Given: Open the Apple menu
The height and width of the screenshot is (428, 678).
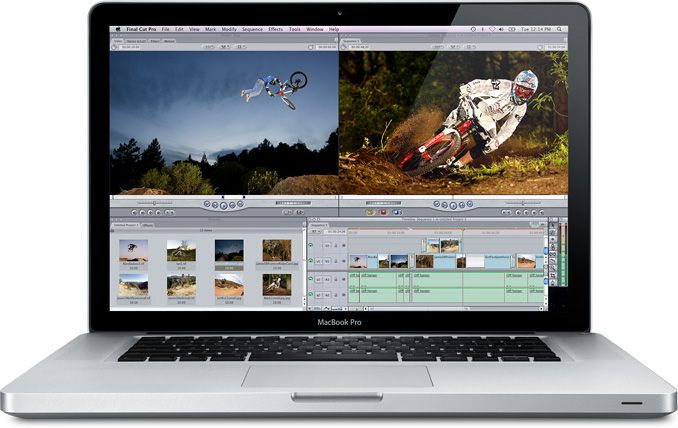Looking at the screenshot, I should [x=118, y=29].
